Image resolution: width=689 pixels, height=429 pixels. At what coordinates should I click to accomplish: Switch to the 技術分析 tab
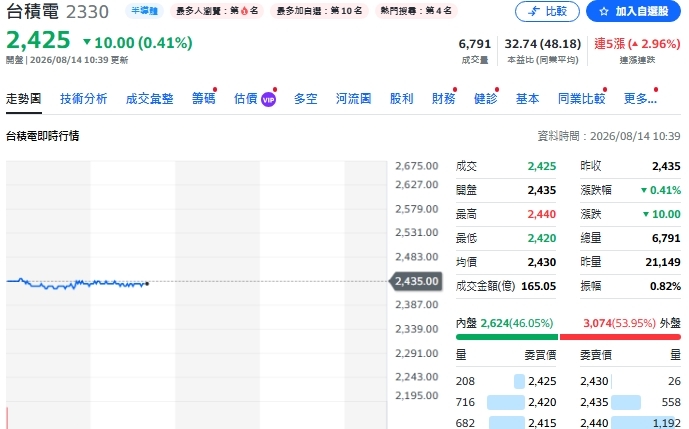(x=83, y=98)
